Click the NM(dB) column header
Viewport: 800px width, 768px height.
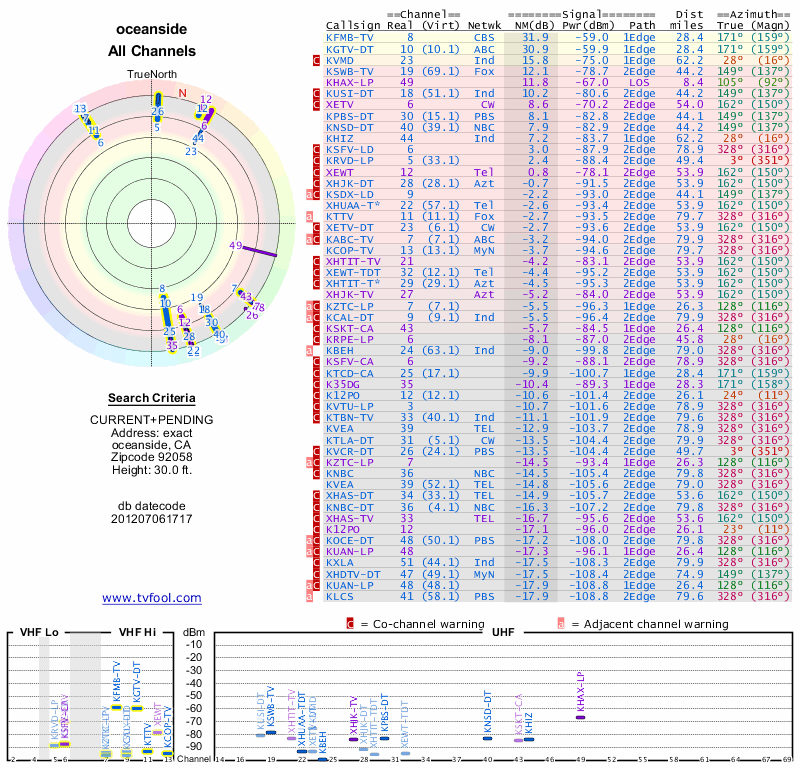tap(526, 25)
